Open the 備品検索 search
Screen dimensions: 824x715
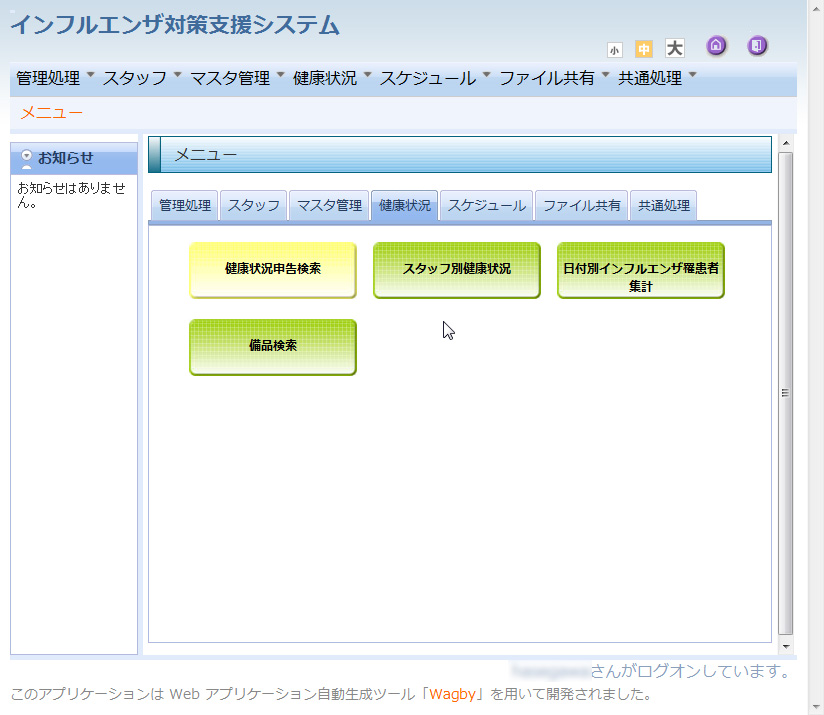[x=273, y=347]
